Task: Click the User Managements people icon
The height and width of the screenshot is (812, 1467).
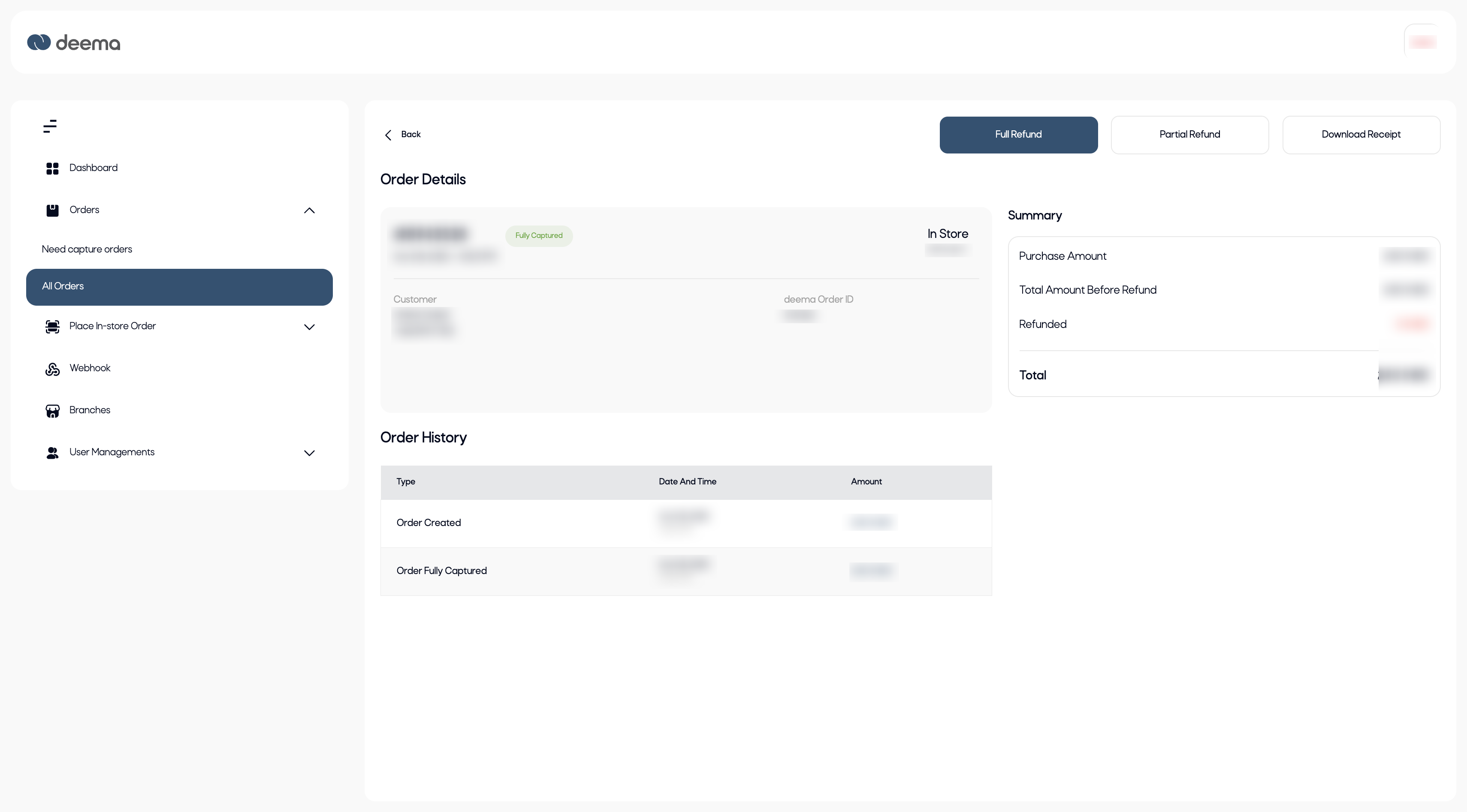Action: click(x=52, y=453)
